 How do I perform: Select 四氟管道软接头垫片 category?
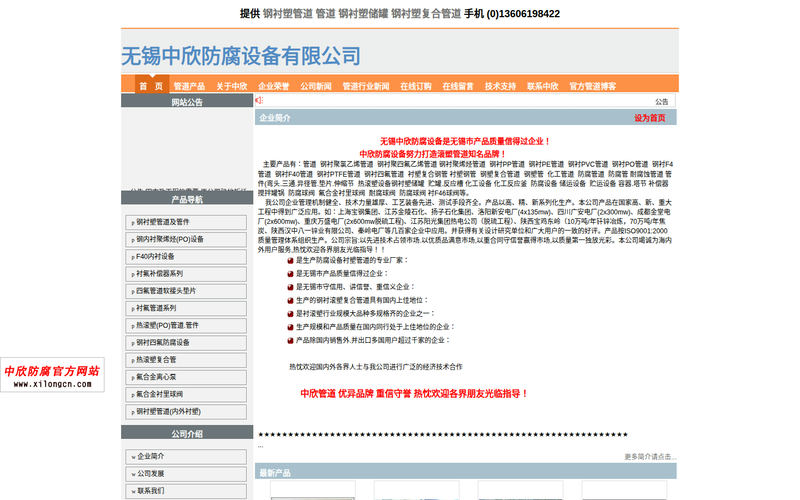coord(186,291)
